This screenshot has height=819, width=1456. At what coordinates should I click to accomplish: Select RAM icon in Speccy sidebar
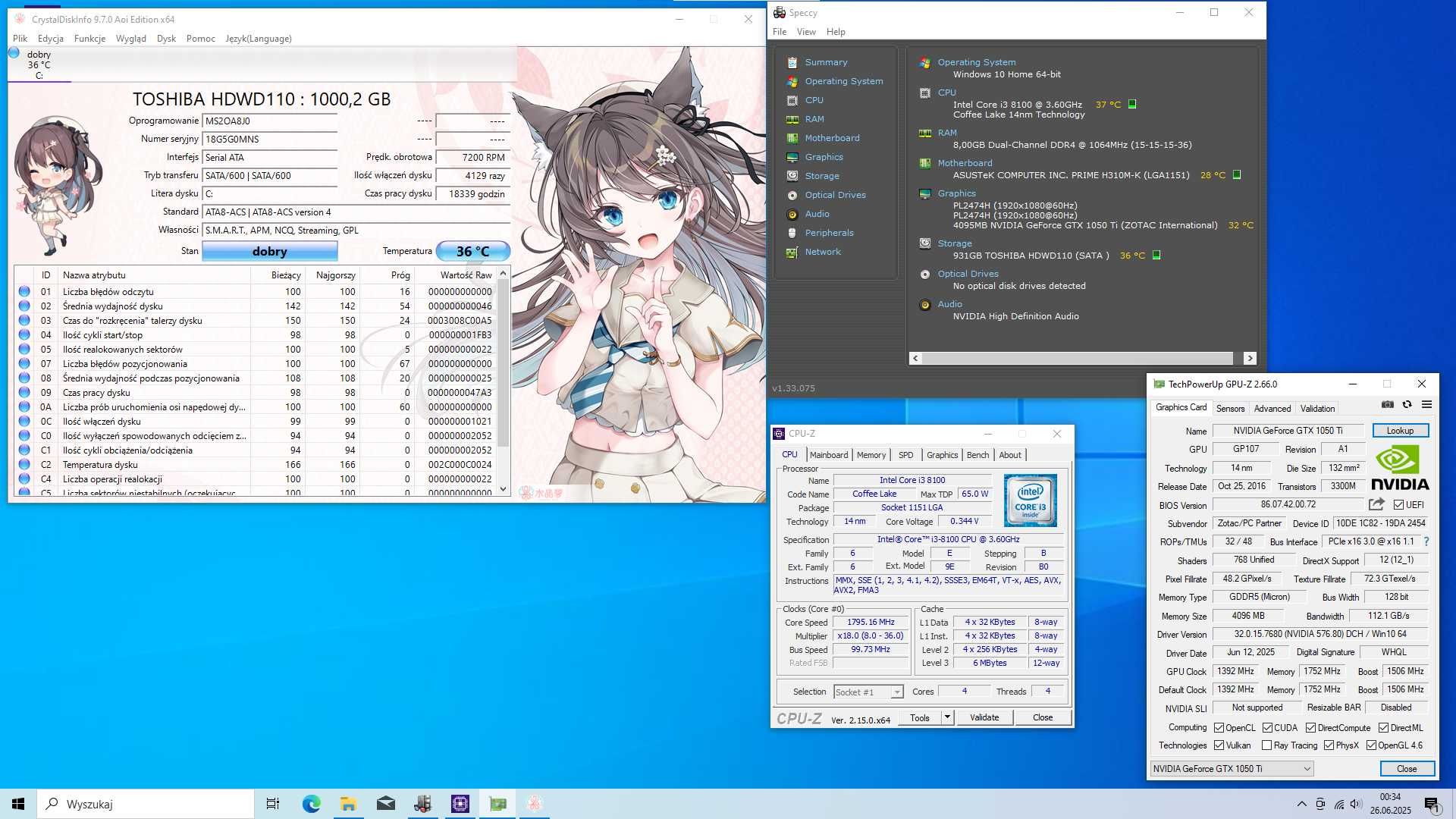click(x=792, y=119)
